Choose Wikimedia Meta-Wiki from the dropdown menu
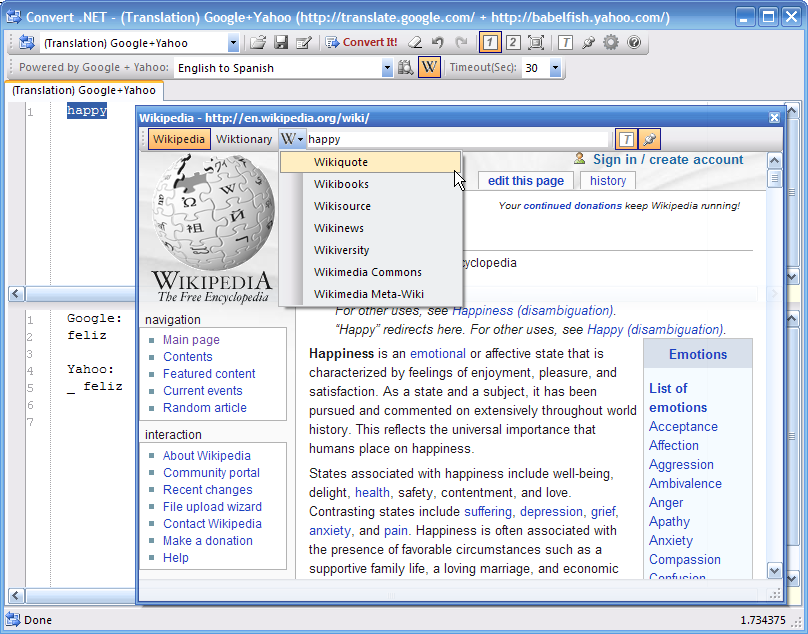This screenshot has height=634, width=808. [x=370, y=294]
